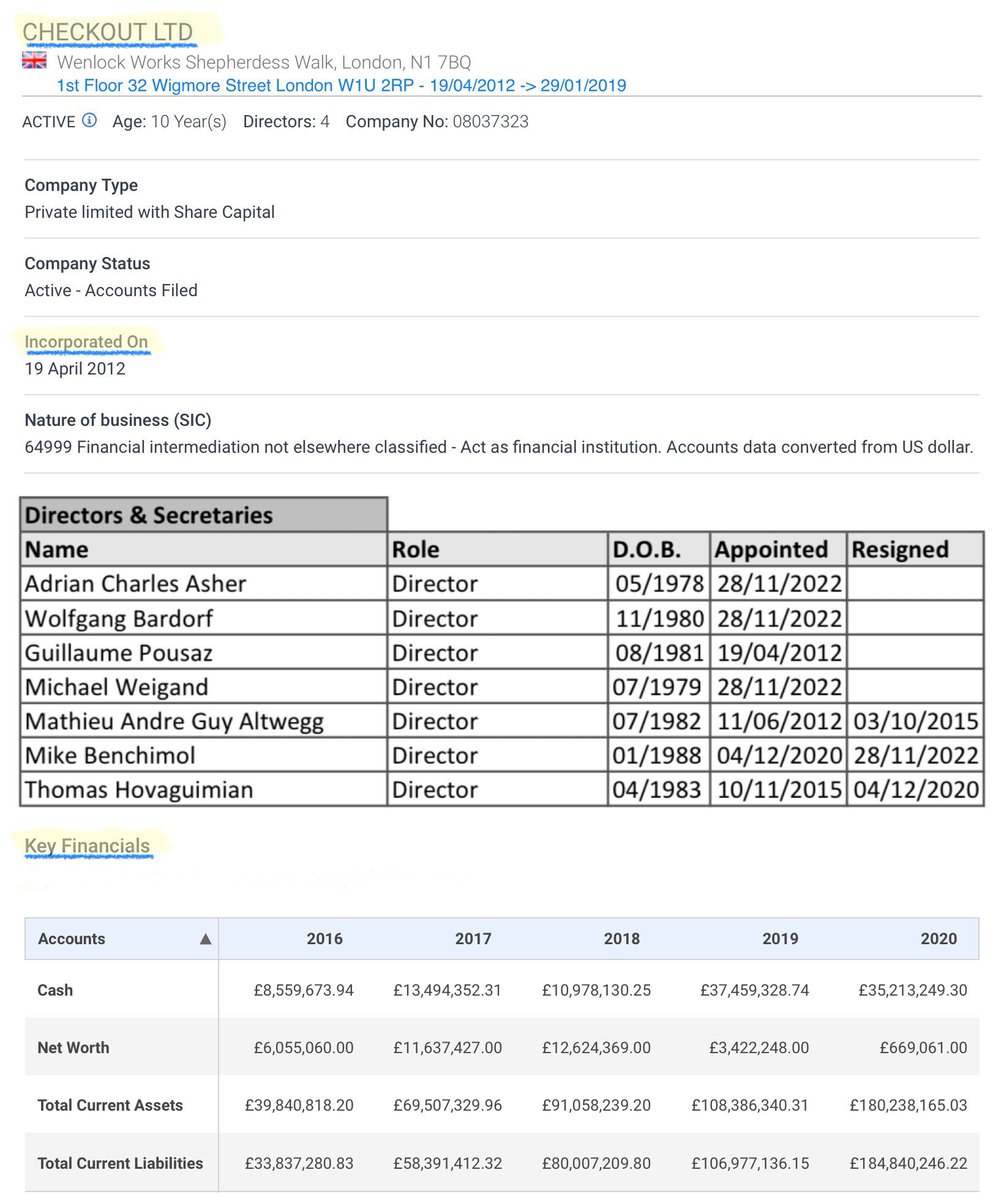Image resolution: width=1004 pixels, height=1200 pixels.
Task: Click the Key Financials heading
Action: [87, 846]
